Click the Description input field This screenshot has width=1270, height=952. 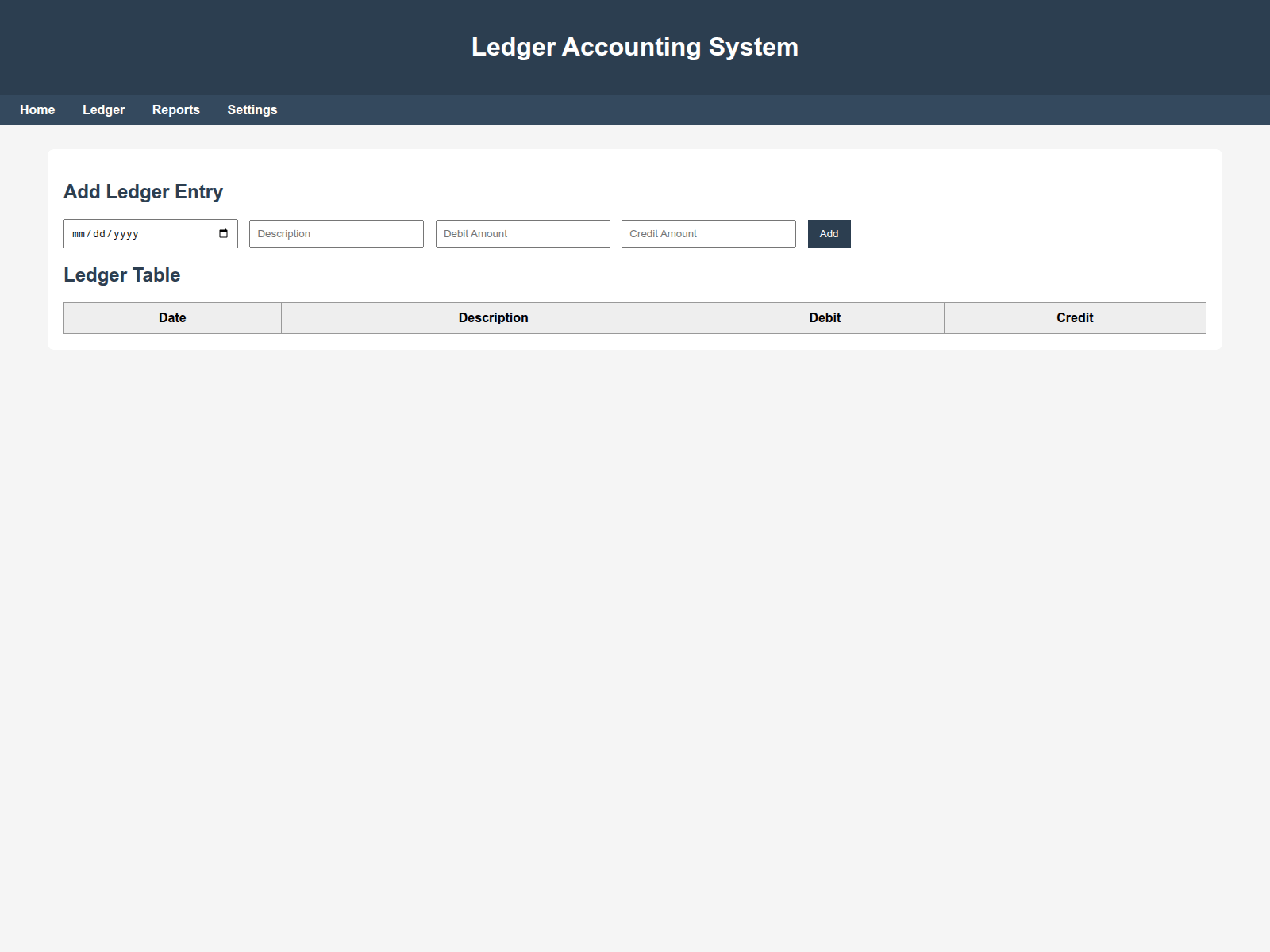coord(336,233)
